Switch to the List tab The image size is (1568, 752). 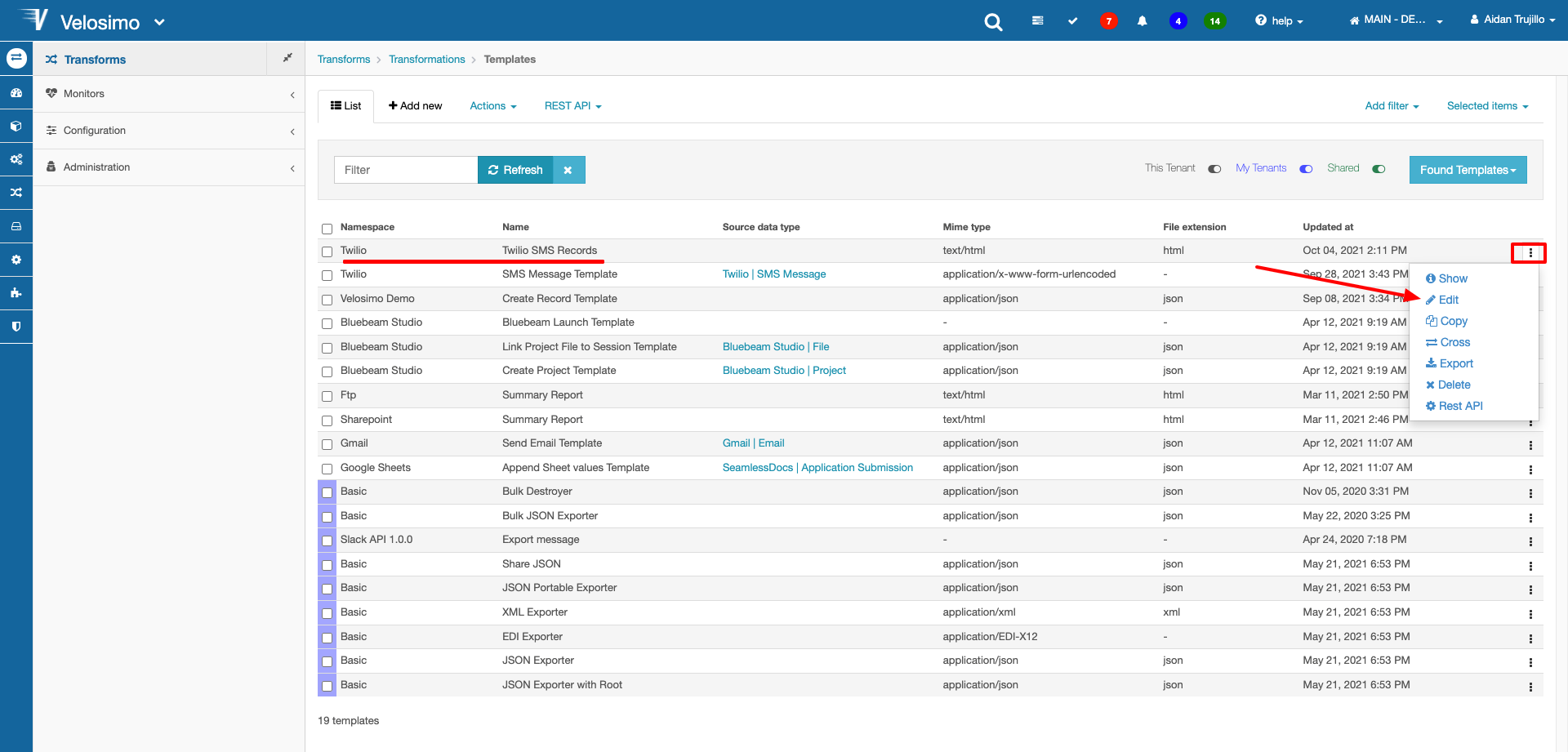(x=345, y=106)
